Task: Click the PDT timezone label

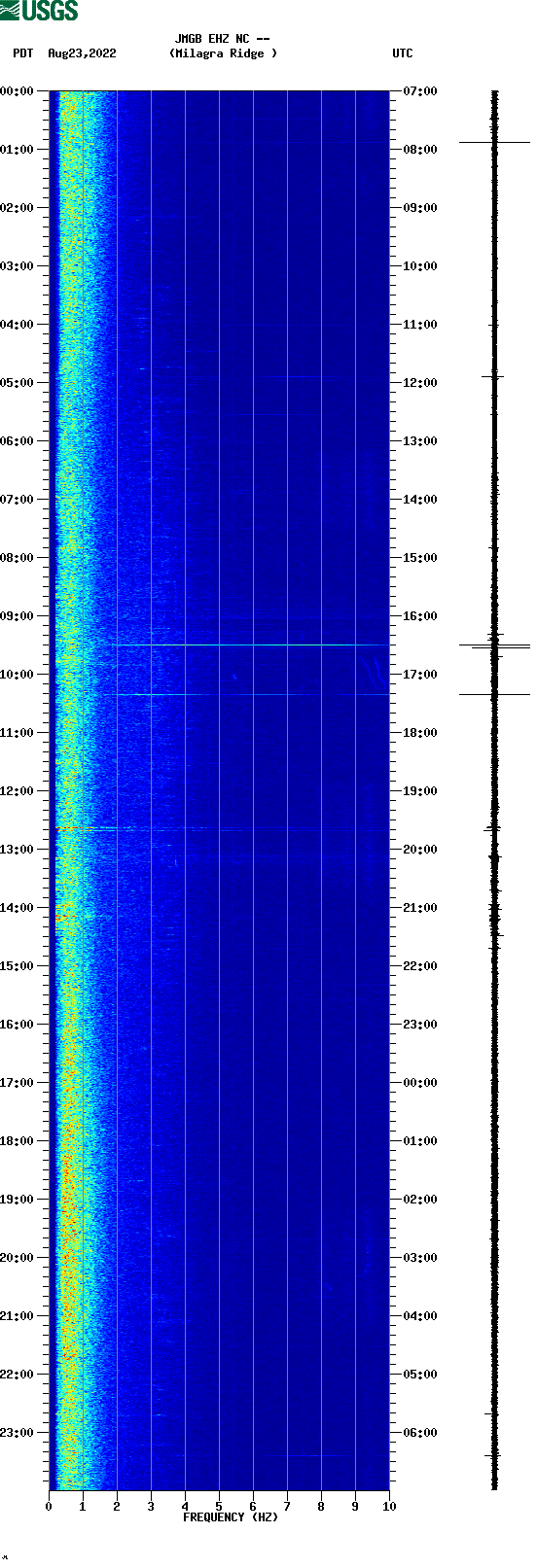Action: pyautogui.click(x=22, y=53)
